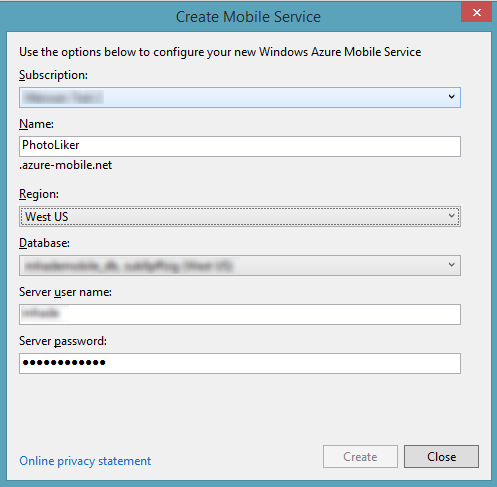Click the Subscription label
The image size is (497, 487).
point(53,75)
